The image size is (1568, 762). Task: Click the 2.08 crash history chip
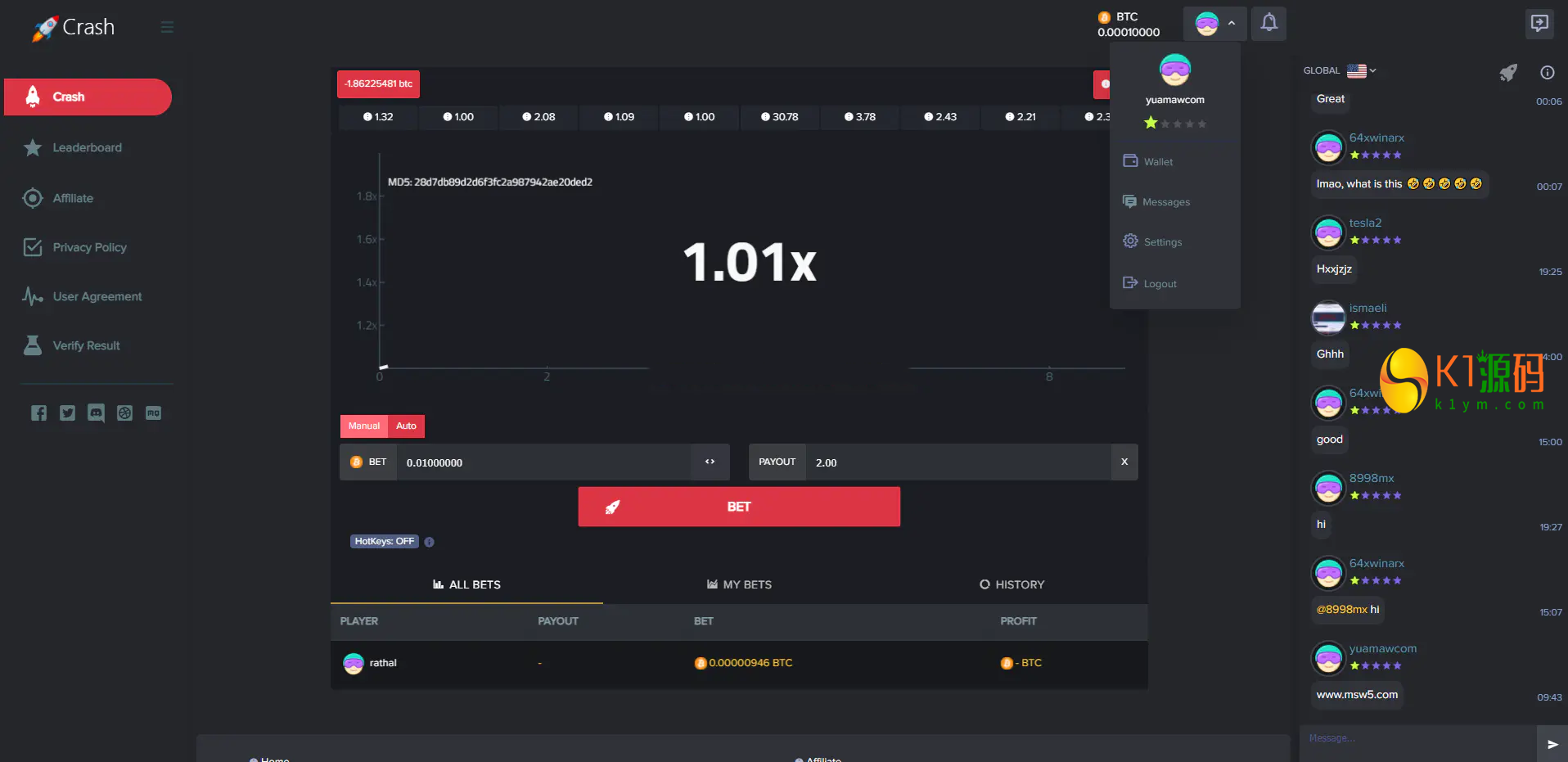pyautogui.click(x=538, y=117)
